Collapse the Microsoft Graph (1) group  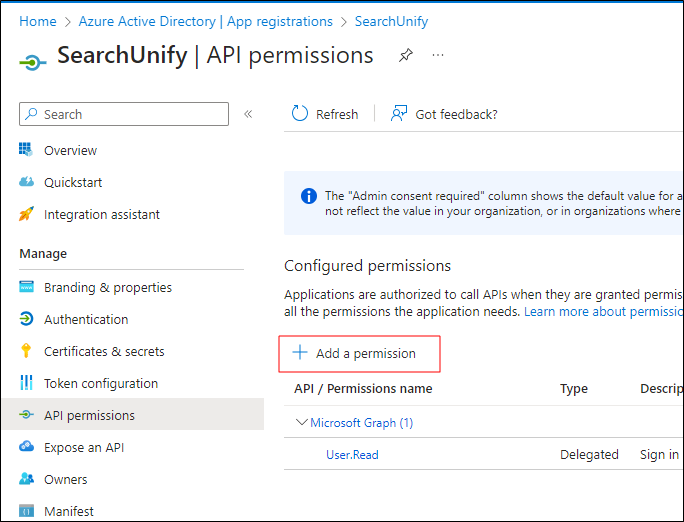point(302,422)
